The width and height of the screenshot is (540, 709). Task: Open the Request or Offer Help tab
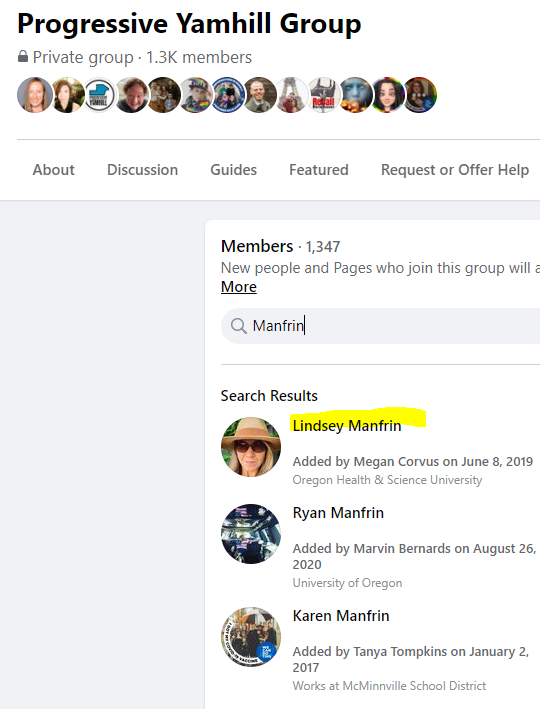455,170
